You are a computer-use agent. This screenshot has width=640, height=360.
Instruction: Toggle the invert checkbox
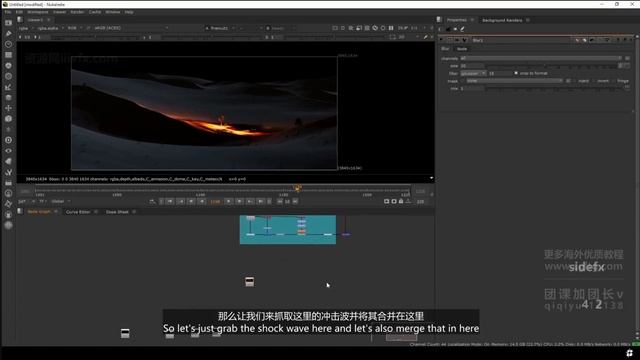(x=594, y=81)
